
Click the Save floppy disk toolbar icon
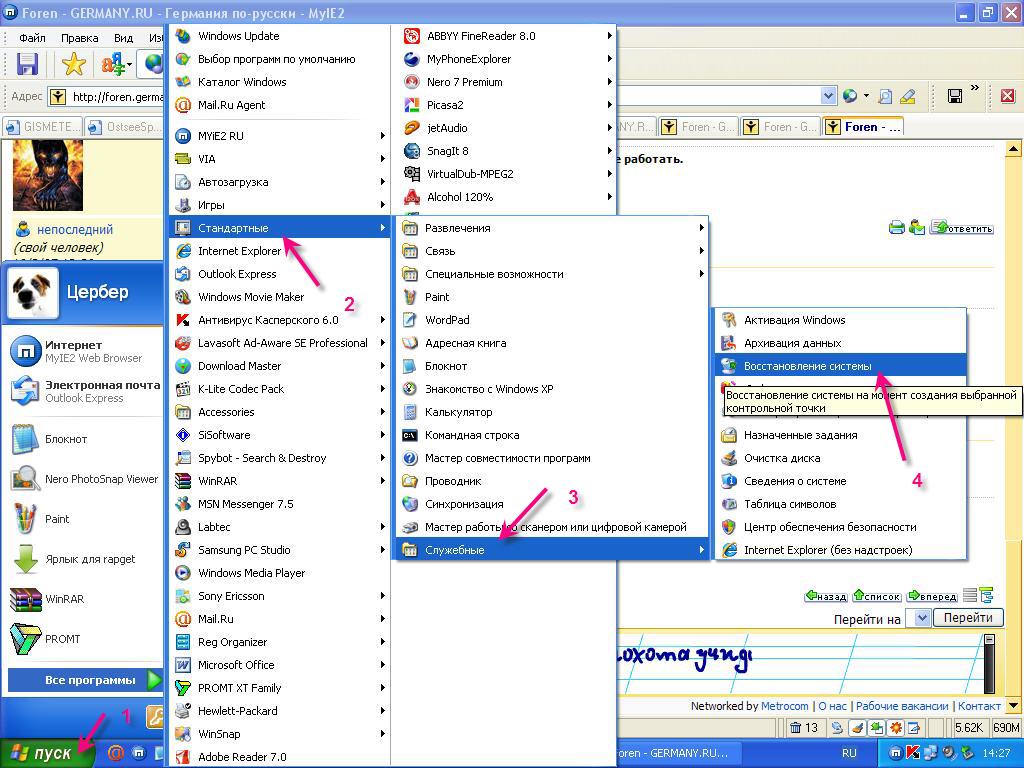click(27, 65)
